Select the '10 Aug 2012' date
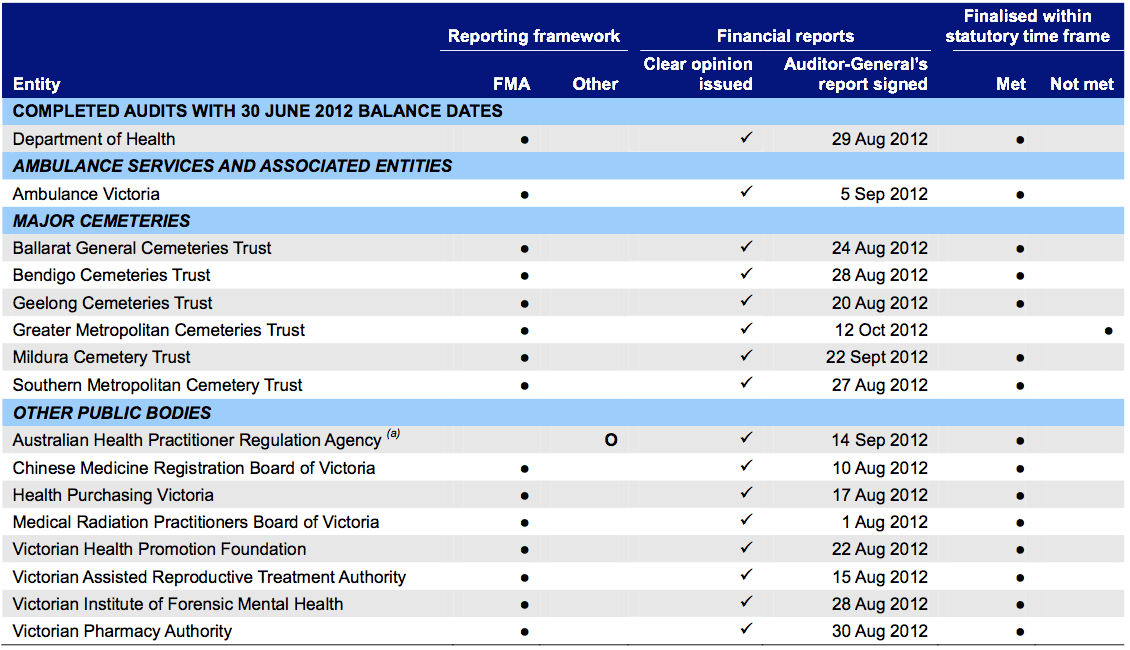 click(x=880, y=468)
